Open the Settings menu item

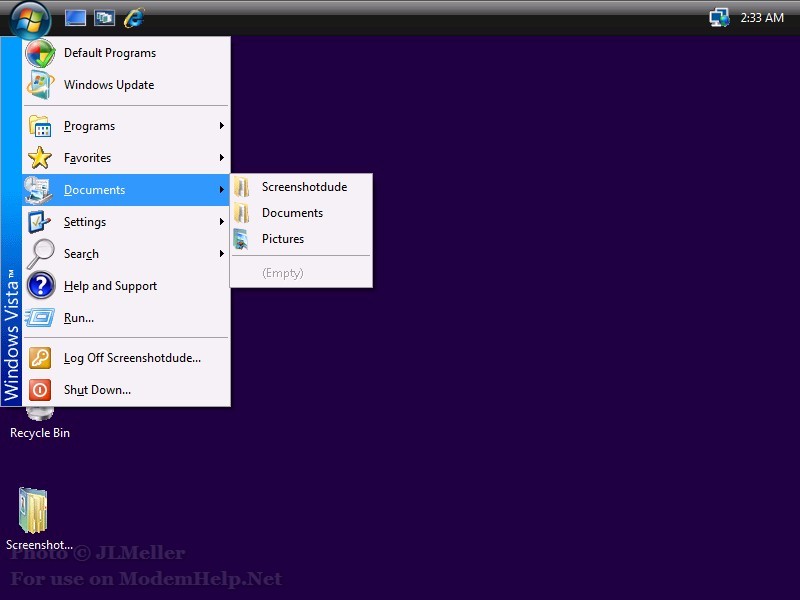tap(126, 222)
